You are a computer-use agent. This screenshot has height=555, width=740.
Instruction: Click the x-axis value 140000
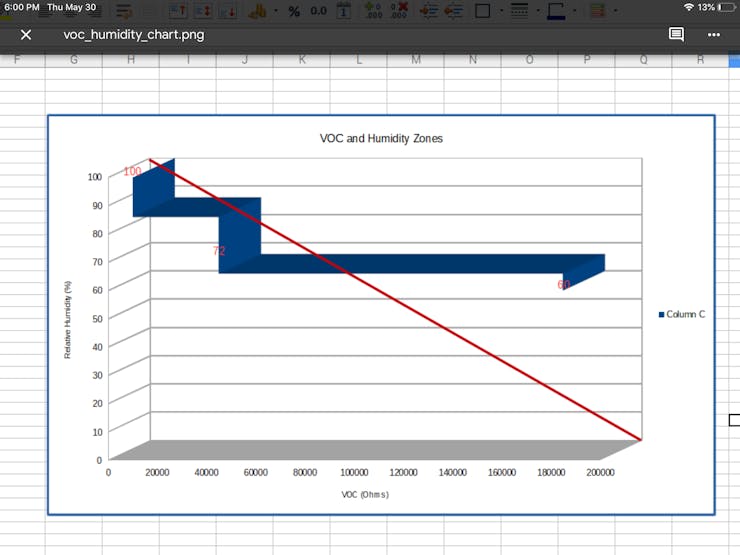click(453, 472)
